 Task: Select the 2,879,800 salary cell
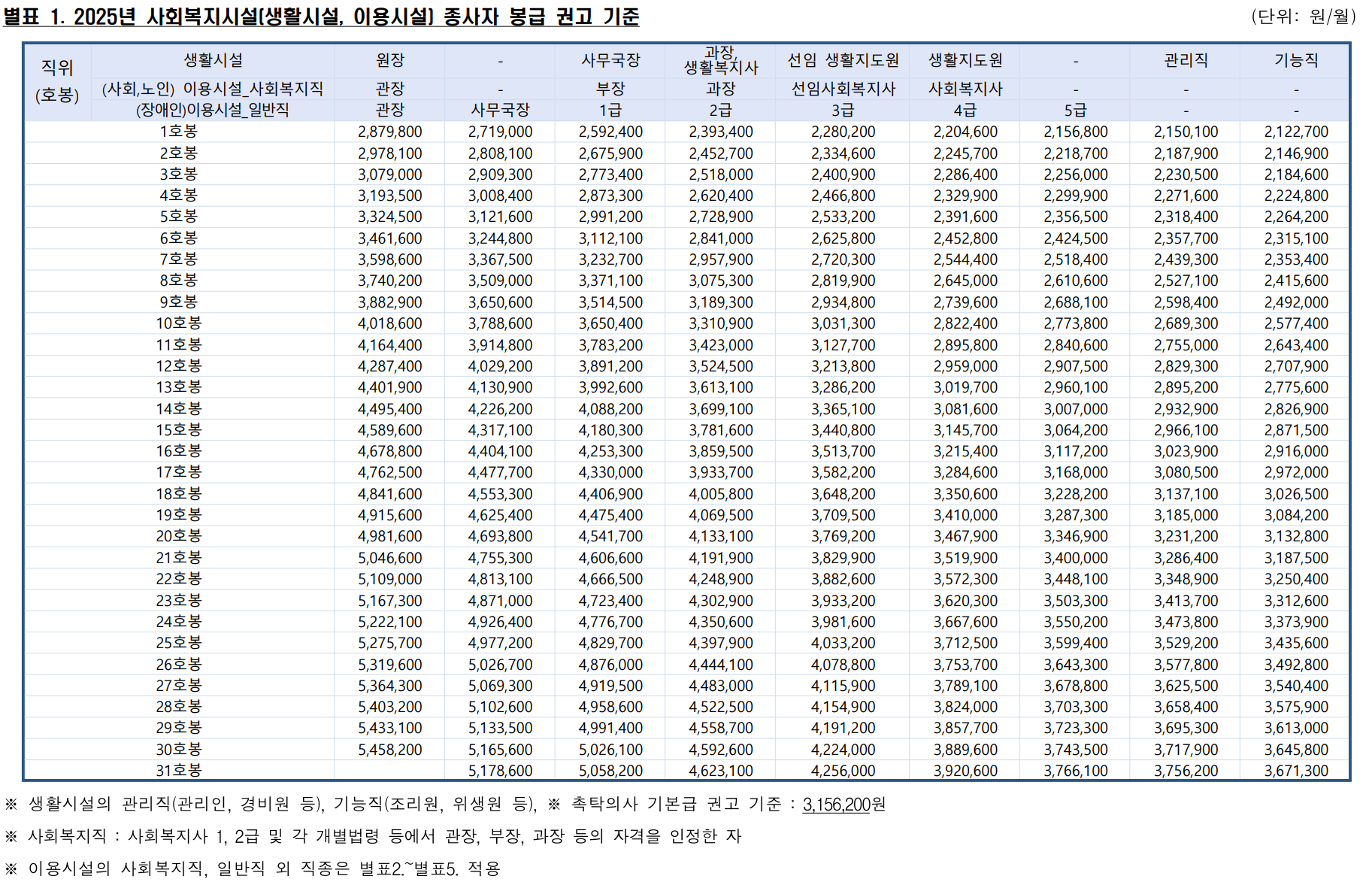[390, 131]
